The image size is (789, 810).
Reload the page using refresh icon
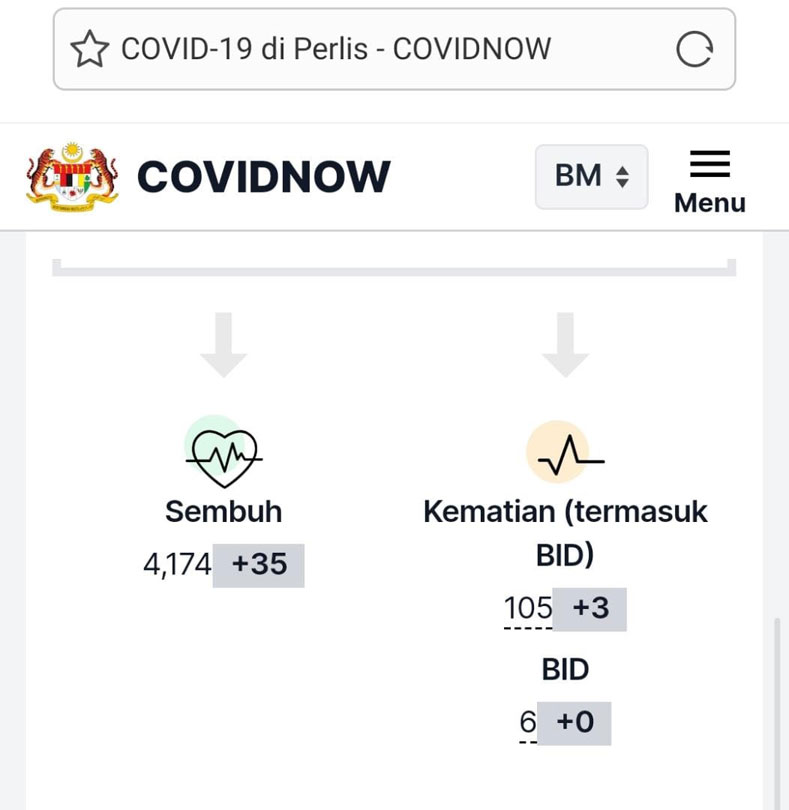[694, 49]
